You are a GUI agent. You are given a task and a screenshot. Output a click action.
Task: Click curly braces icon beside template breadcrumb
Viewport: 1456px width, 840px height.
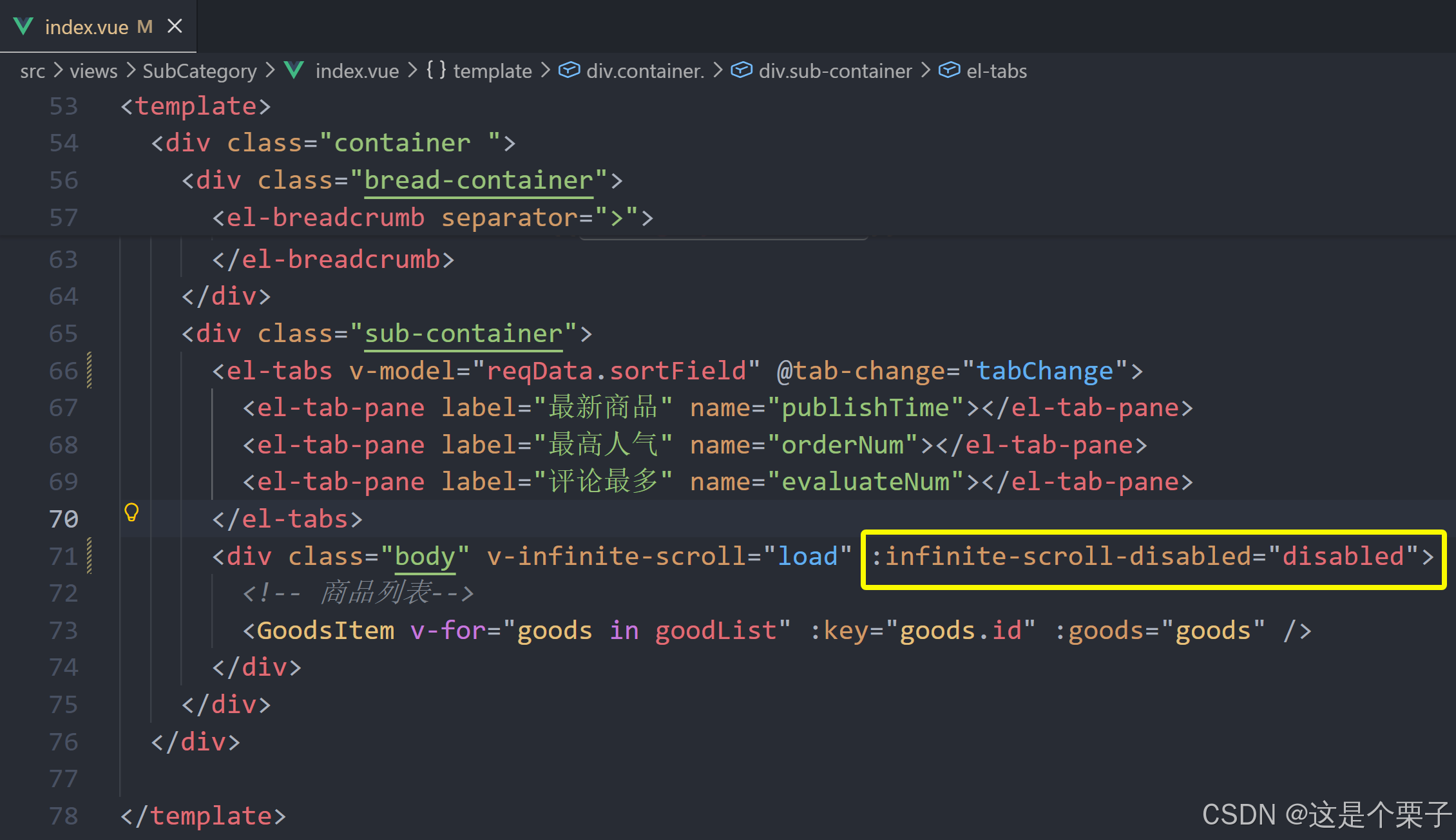point(436,70)
